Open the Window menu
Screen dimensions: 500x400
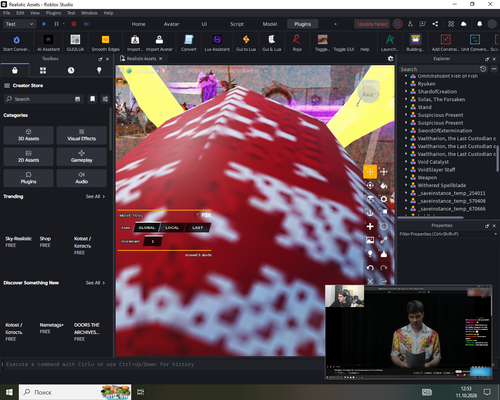pyautogui.click(x=89, y=13)
